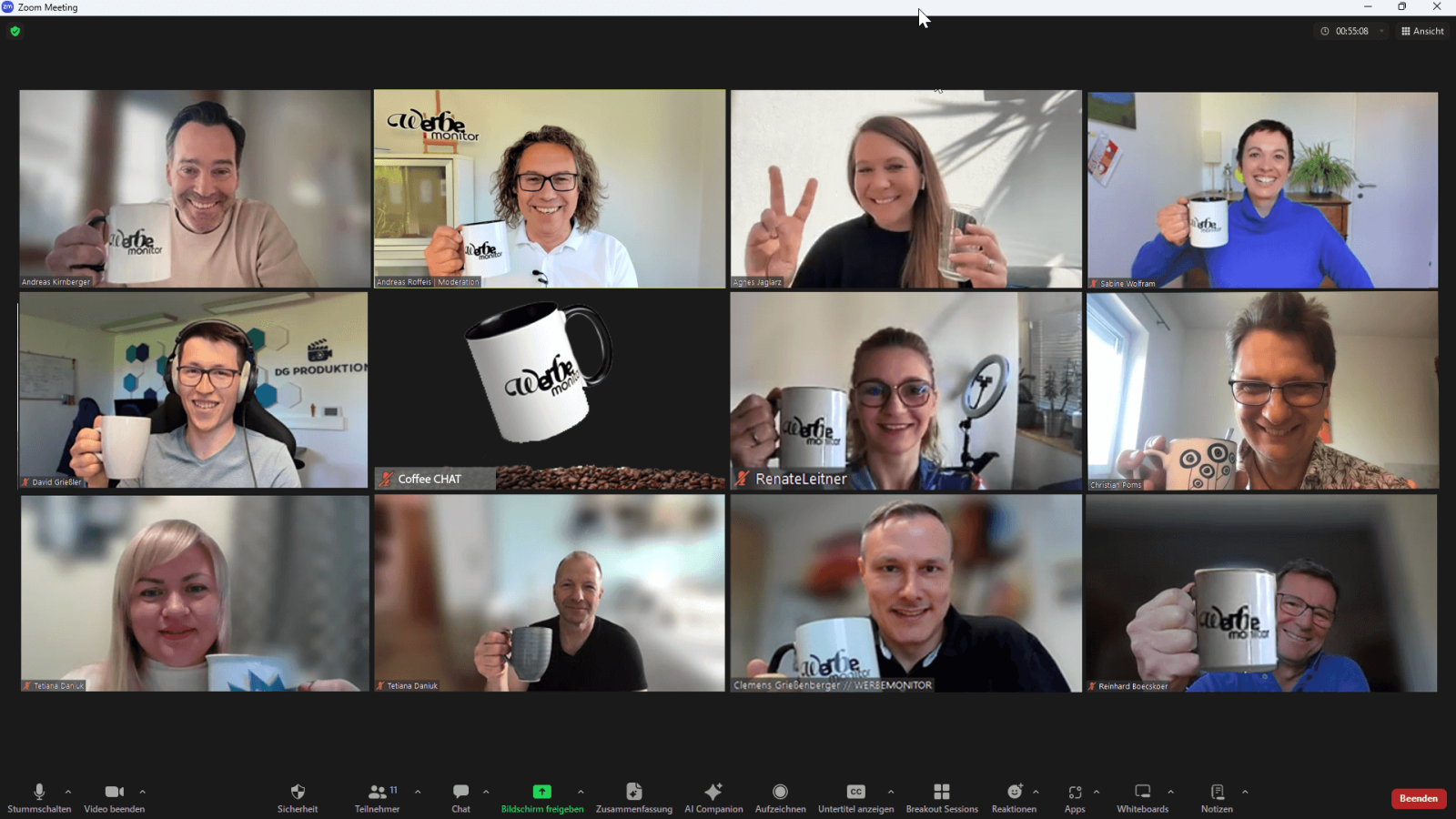
Task: Expand video options arrow beside Video beenden
Action: click(x=143, y=792)
